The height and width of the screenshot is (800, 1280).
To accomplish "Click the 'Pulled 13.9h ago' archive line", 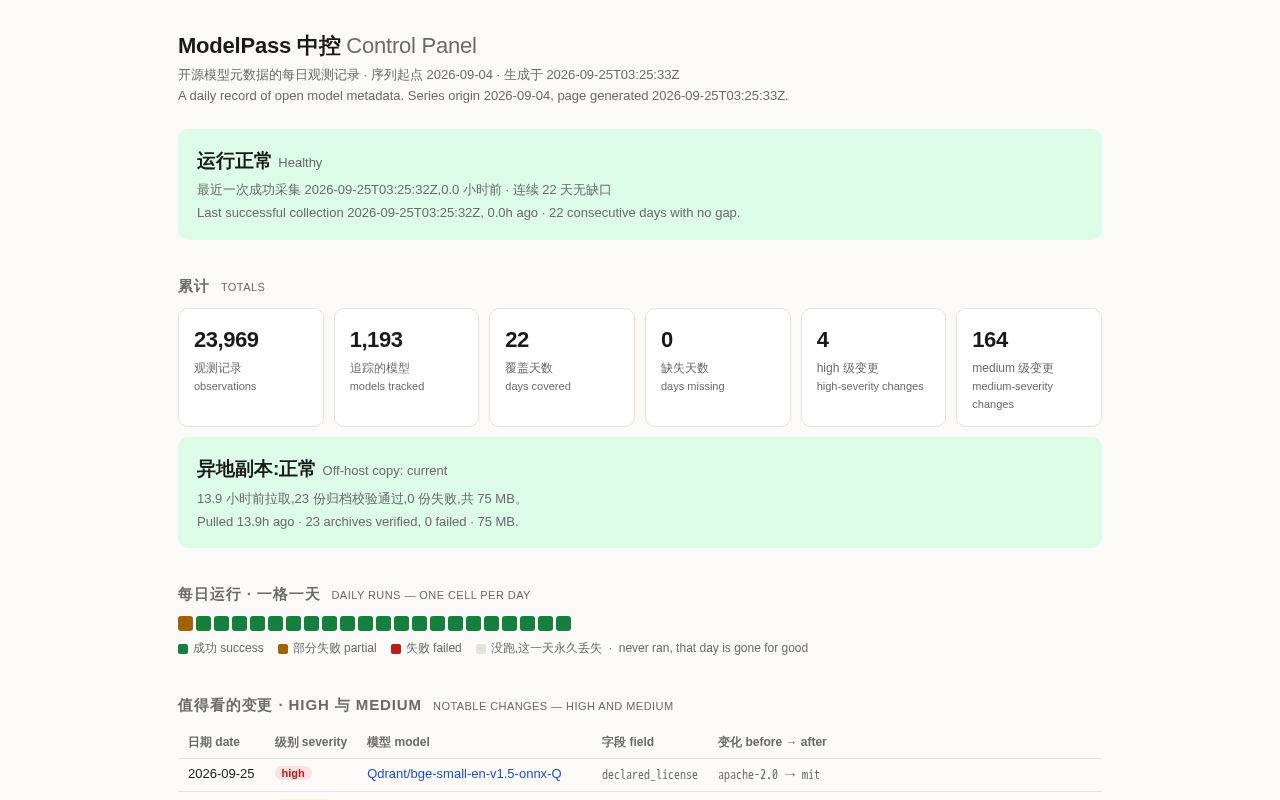I will coord(358,521).
